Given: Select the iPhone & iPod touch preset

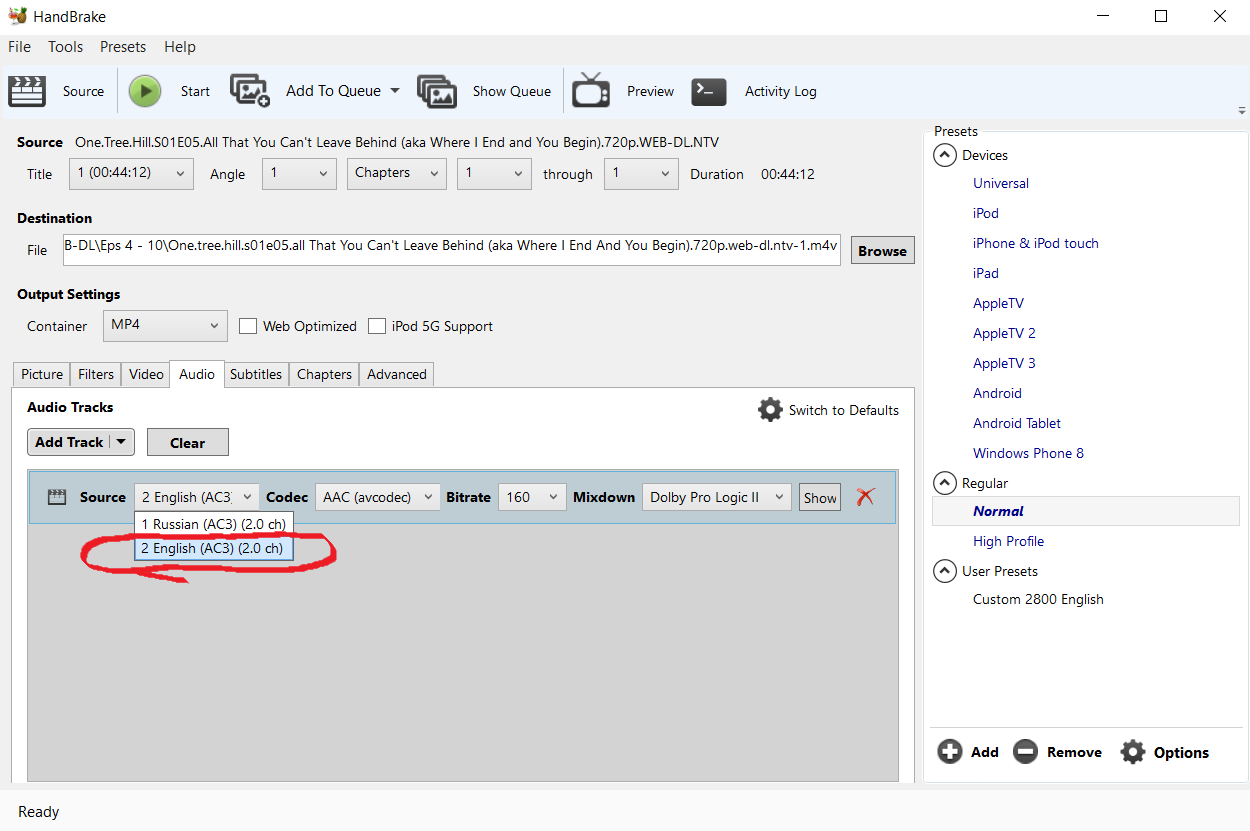Looking at the screenshot, I should (1036, 243).
